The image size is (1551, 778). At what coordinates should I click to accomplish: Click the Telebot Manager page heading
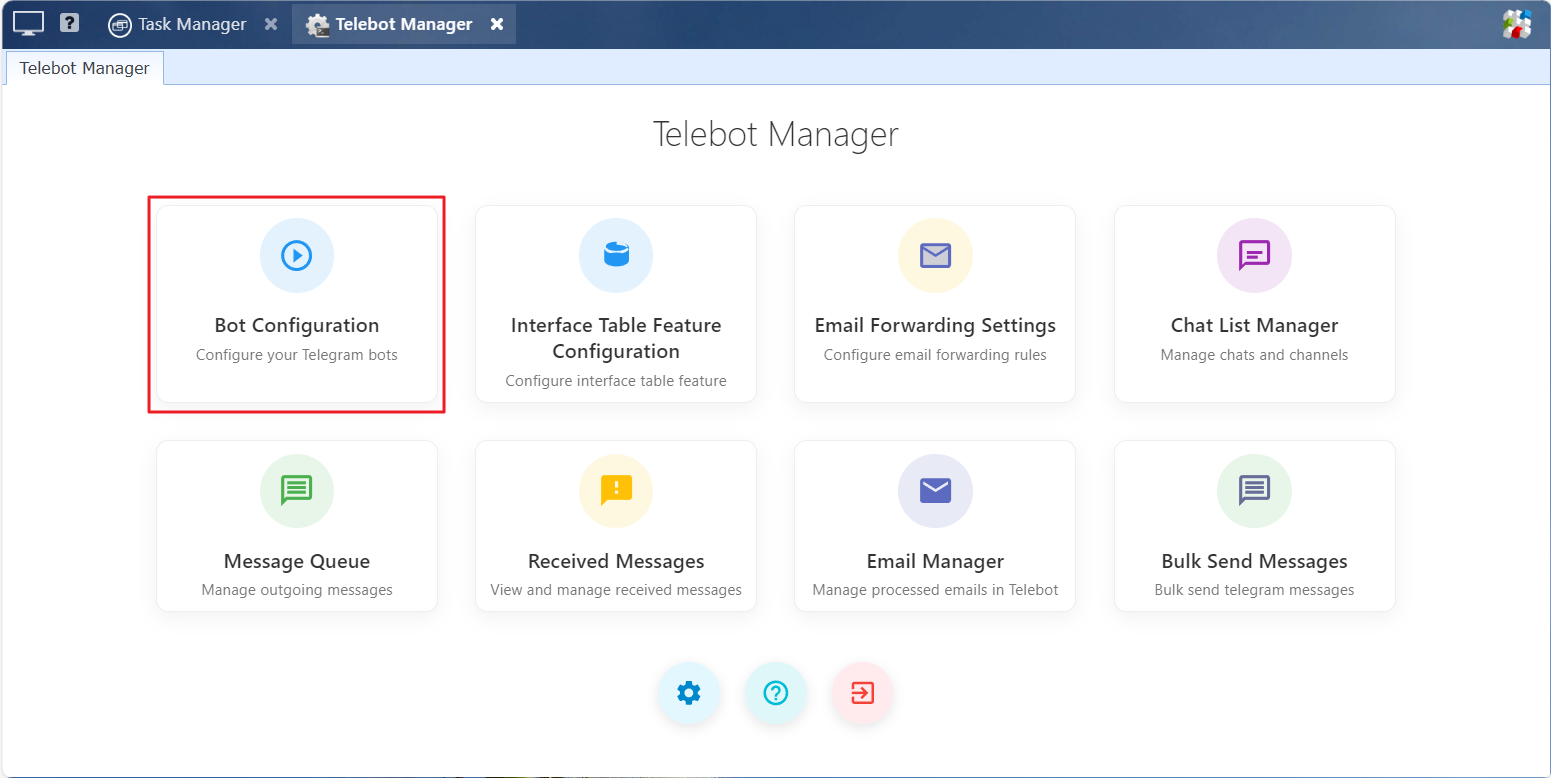tap(775, 134)
